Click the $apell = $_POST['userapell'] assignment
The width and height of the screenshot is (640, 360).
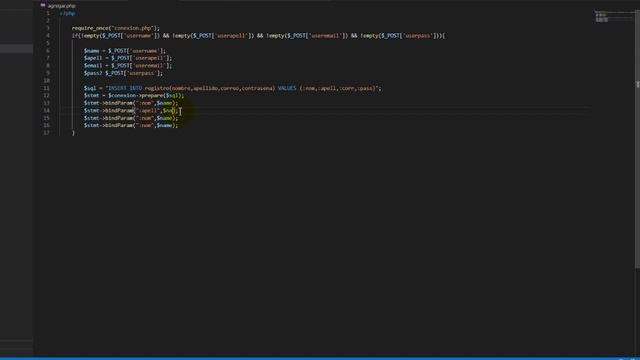tap(128, 58)
